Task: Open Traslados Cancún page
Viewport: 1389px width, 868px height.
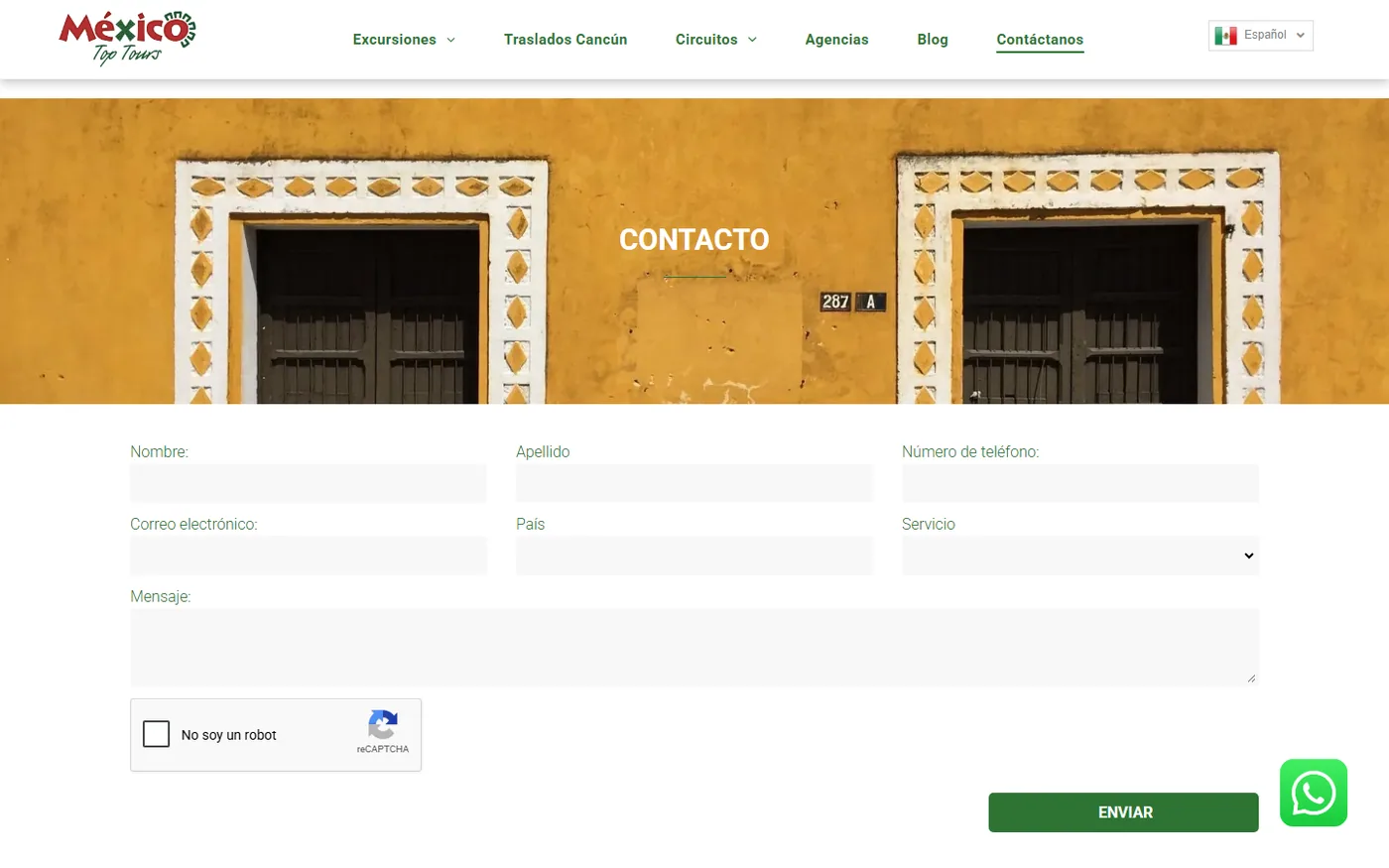Action: 566,40
